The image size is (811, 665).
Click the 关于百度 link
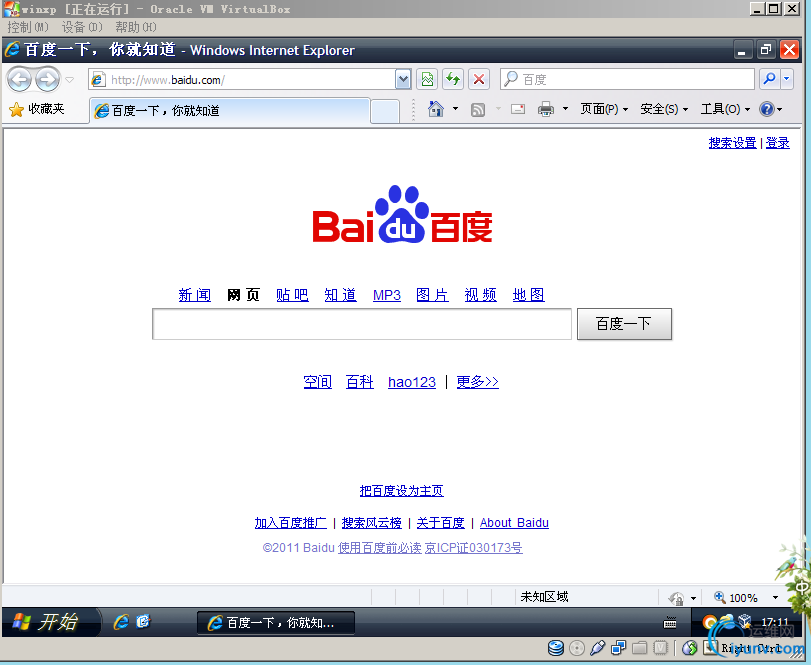coord(441,523)
